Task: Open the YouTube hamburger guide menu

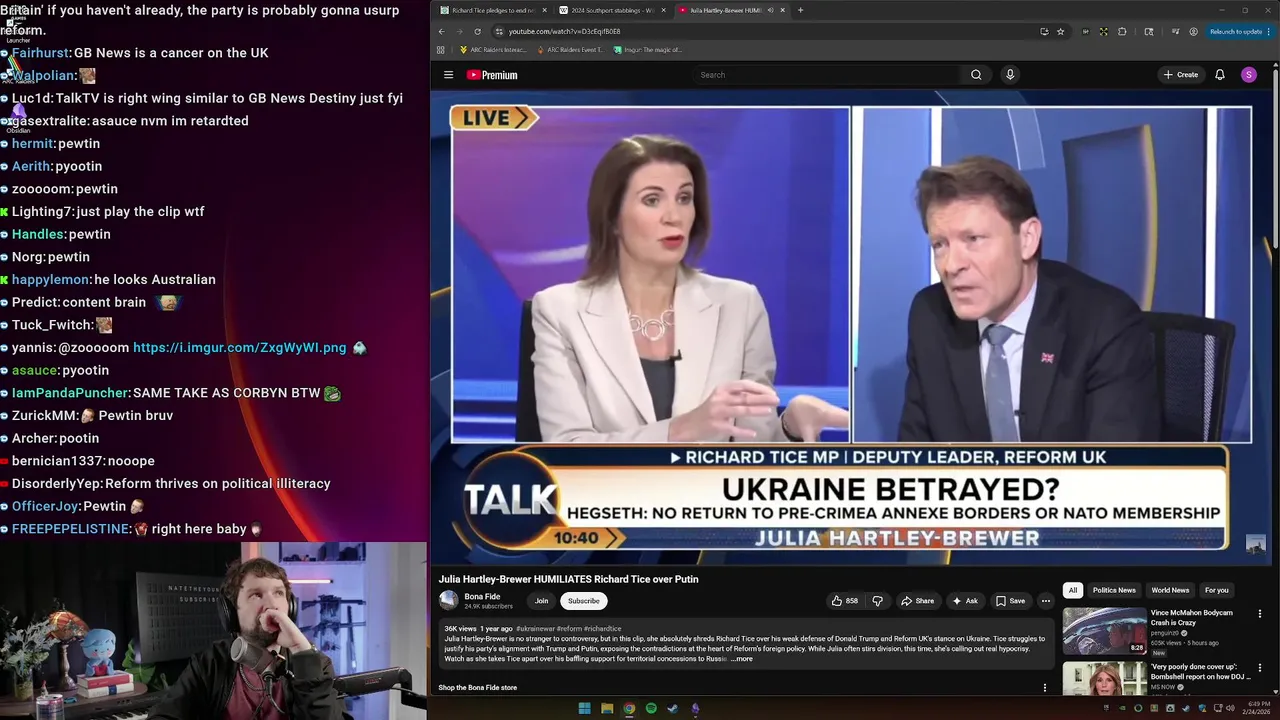Action: pyautogui.click(x=448, y=75)
